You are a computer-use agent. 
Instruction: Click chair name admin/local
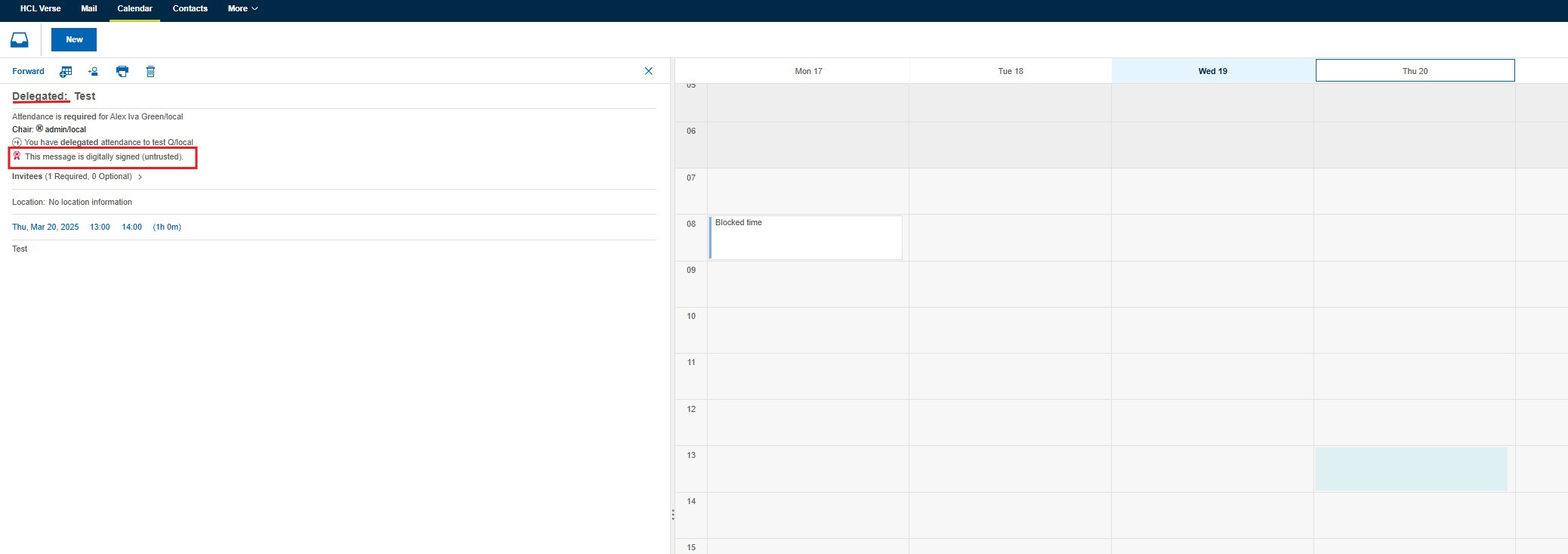click(66, 129)
